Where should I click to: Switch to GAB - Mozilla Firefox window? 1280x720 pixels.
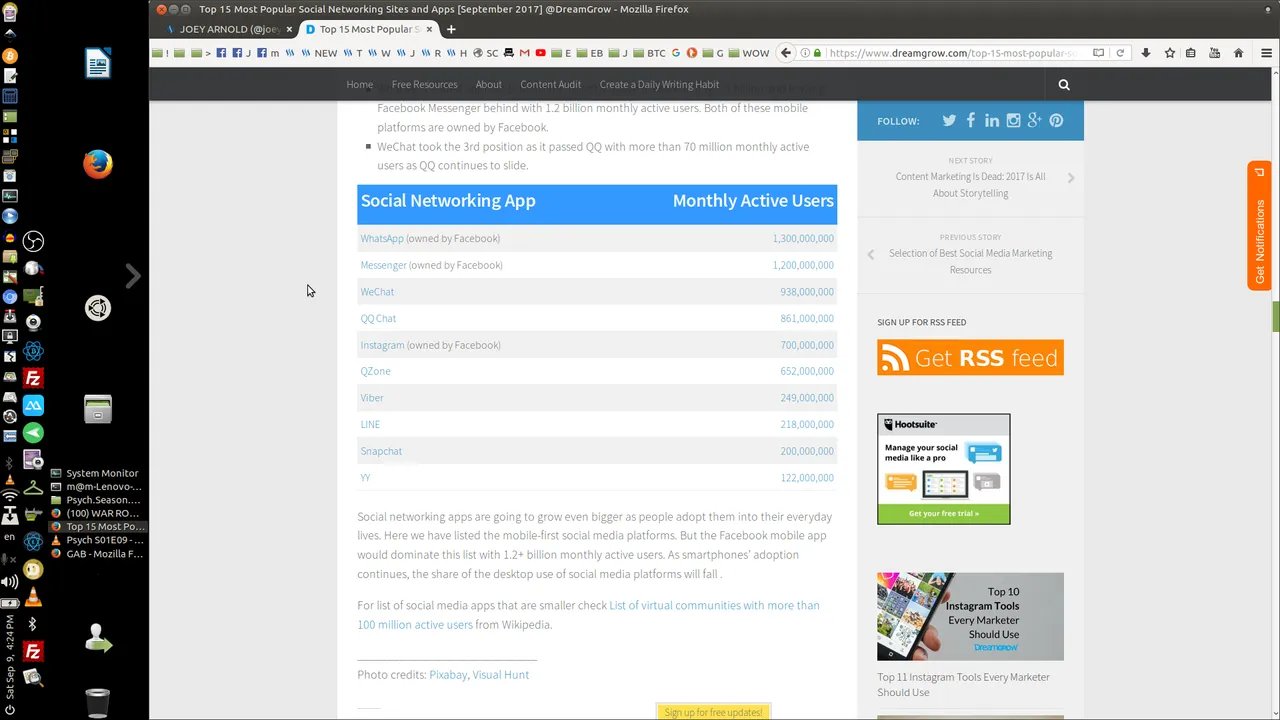pos(96,554)
